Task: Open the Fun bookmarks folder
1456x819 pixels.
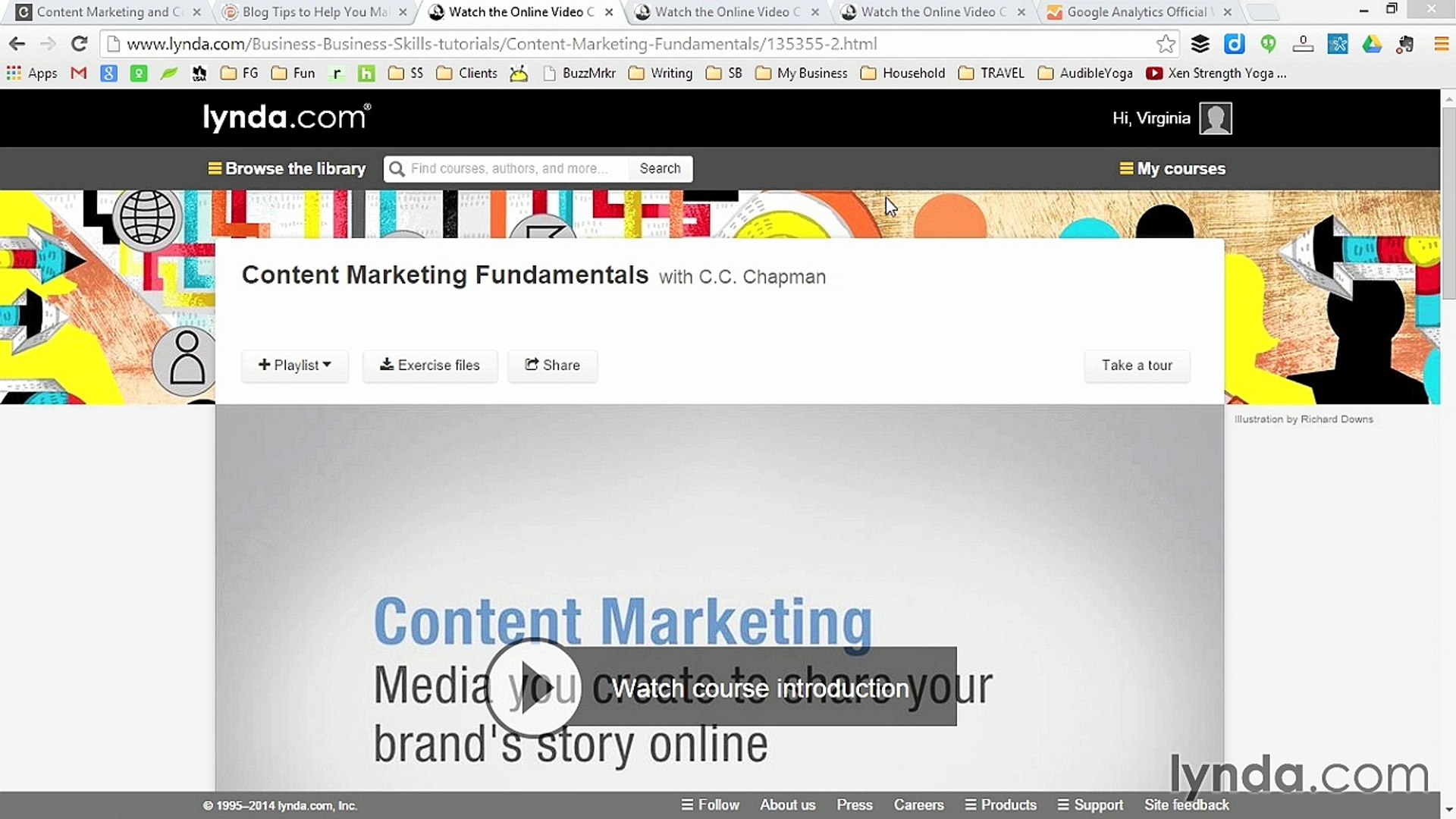Action: (x=293, y=73)
